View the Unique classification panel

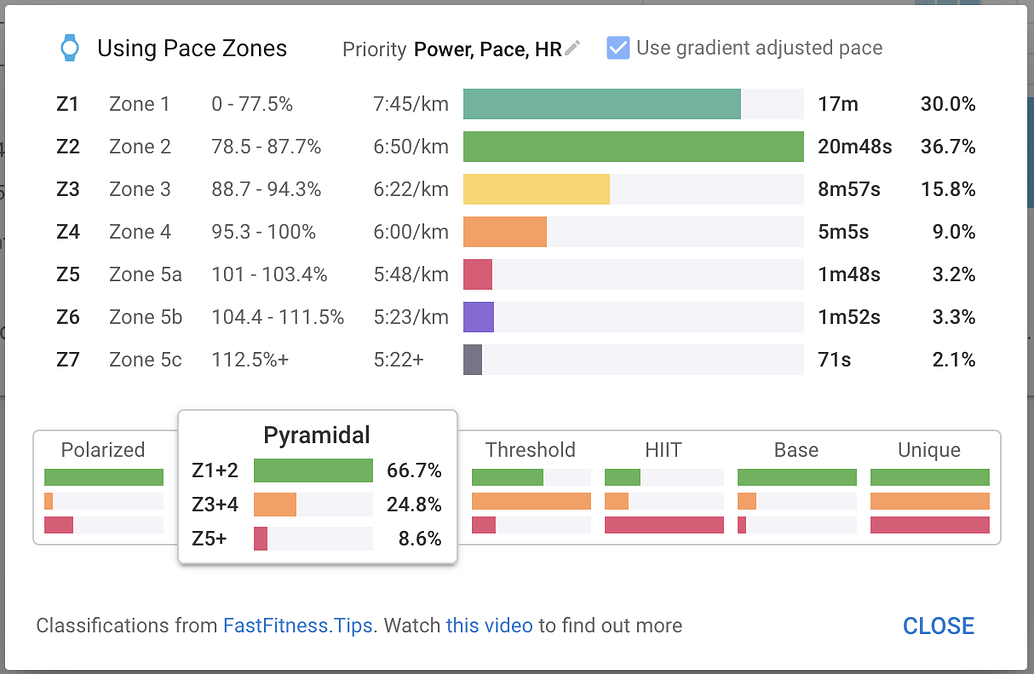pos(929,490)
